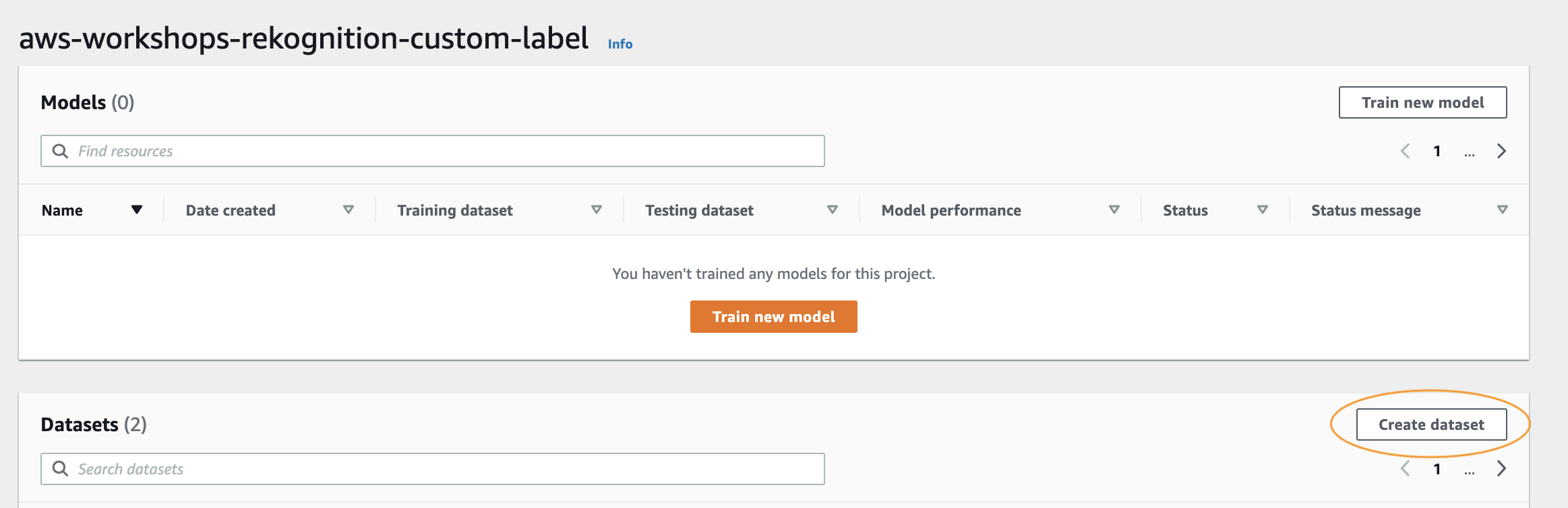Click the orange Train new model button
This screenshot has height=508, width=1568.
(x=773, y=317)
